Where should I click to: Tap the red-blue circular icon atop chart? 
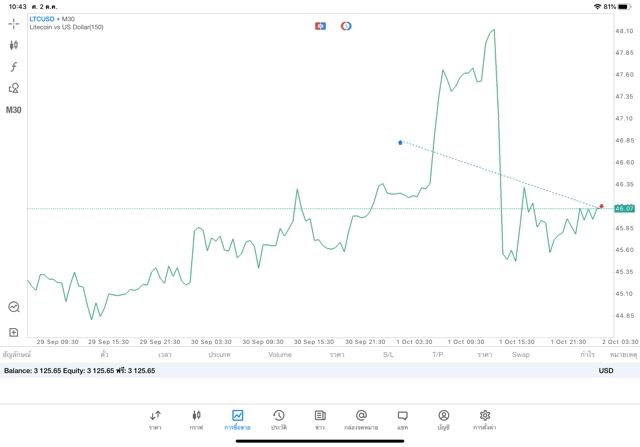[x=346, y=25]
